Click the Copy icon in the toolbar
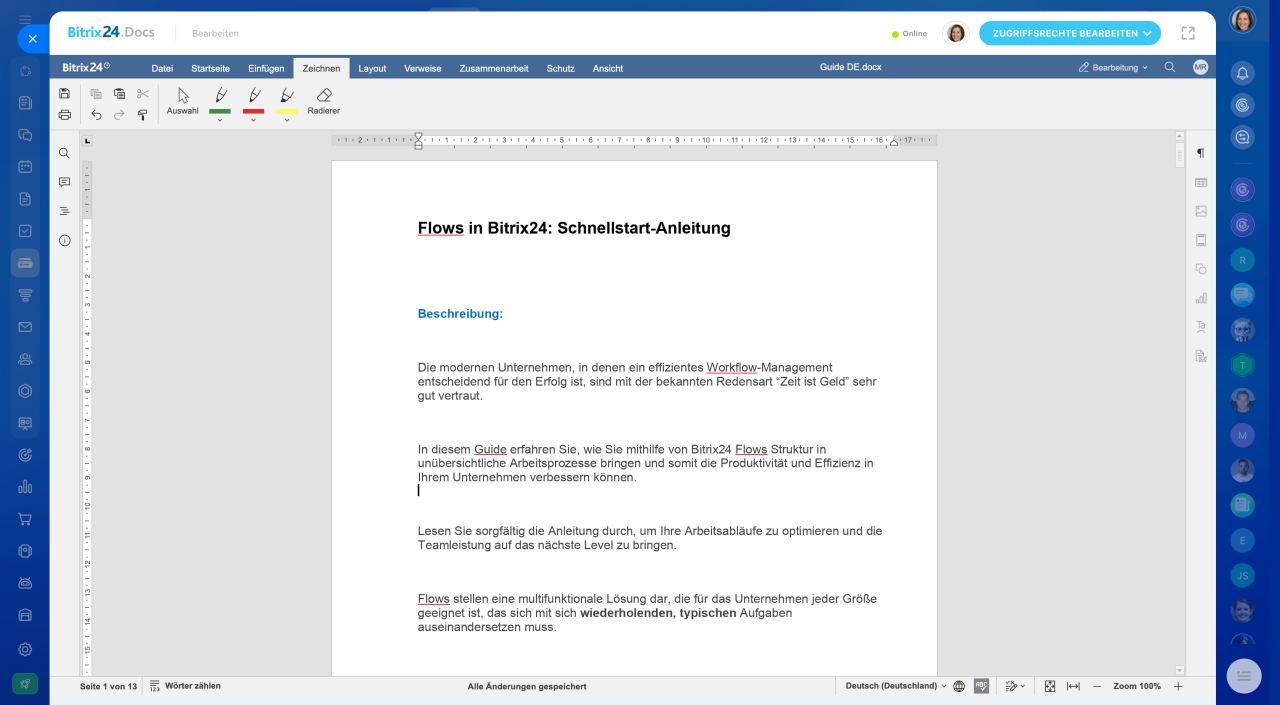The height and width of the screenshot is (705, 1280). tap(96, 93)
